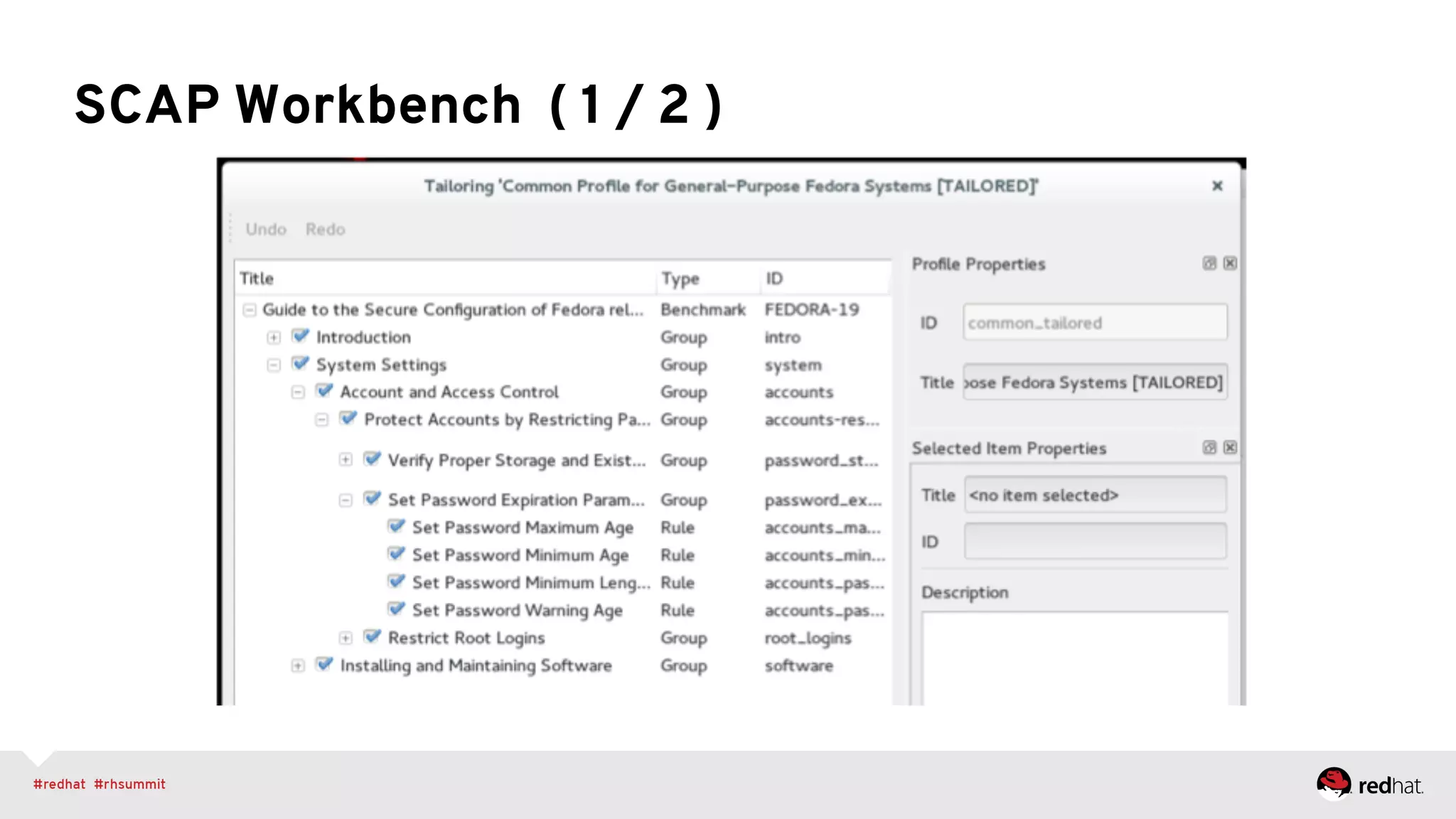Uncheck Account and Access Control checkbox
Screen dimensions: 1456x819
pos(325,391)
